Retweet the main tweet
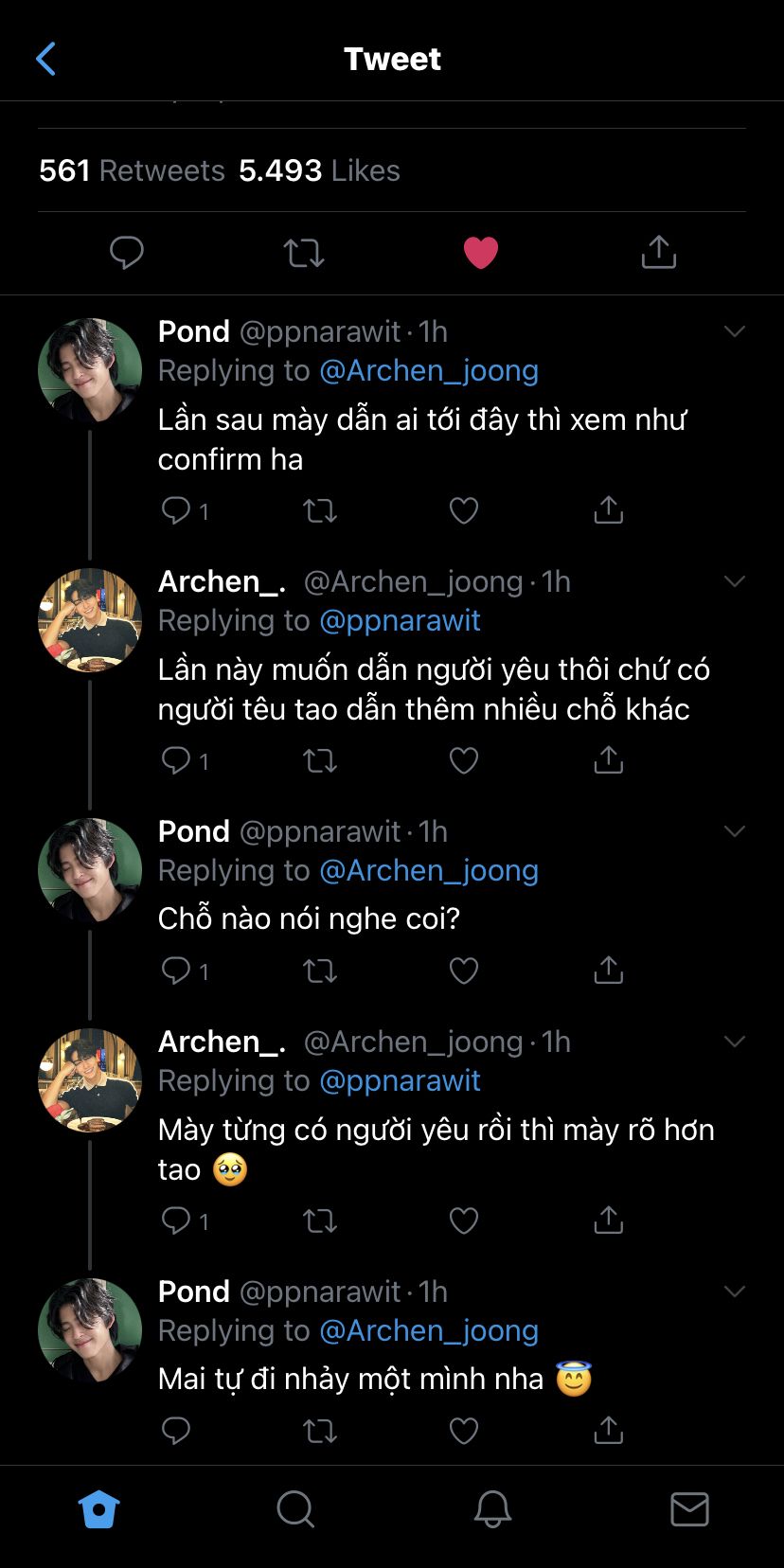The height and width of the screenshot is (1568, 784). (304, 253)
